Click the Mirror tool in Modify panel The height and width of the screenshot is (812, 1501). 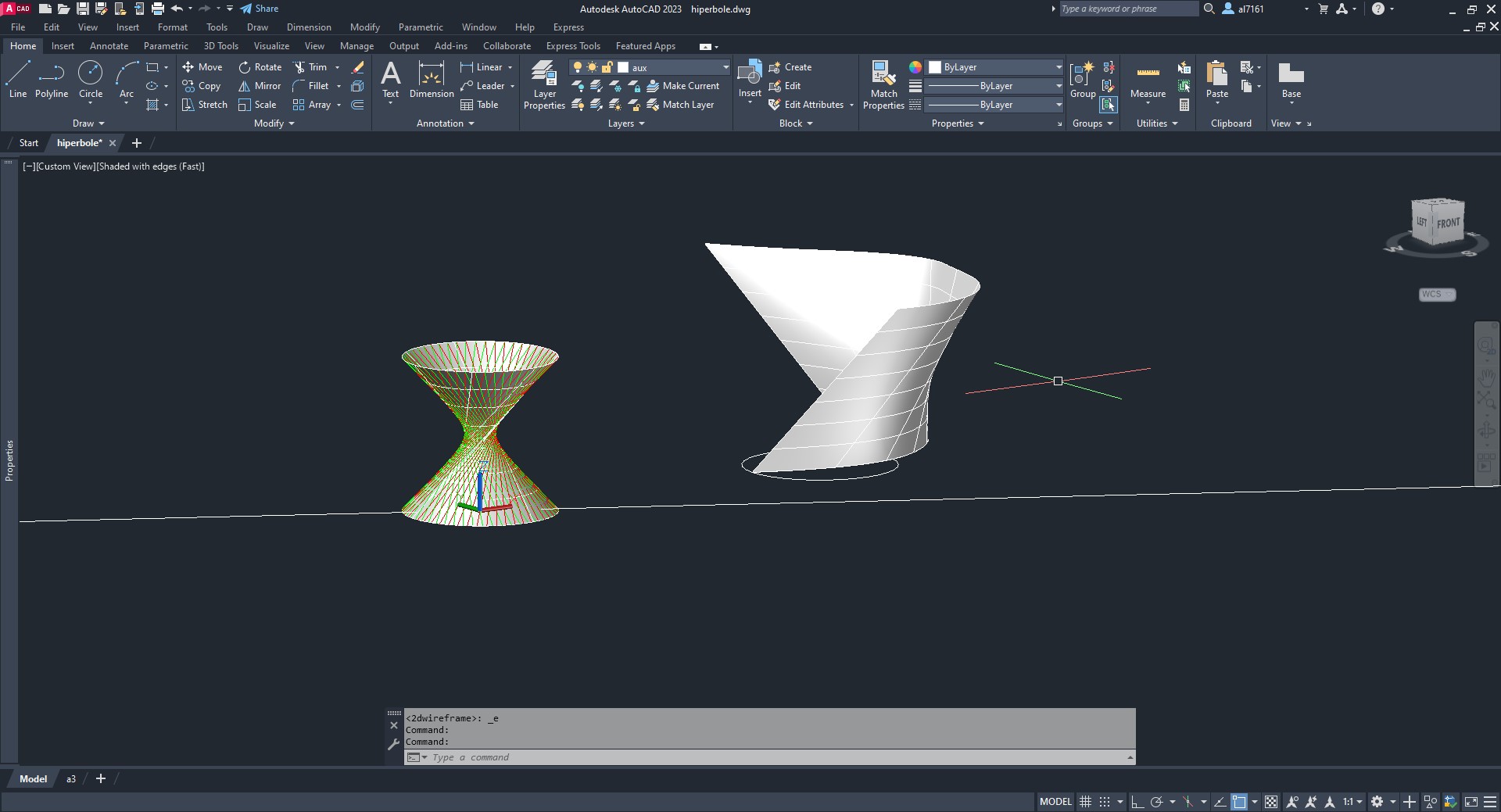tap(260, 86)
